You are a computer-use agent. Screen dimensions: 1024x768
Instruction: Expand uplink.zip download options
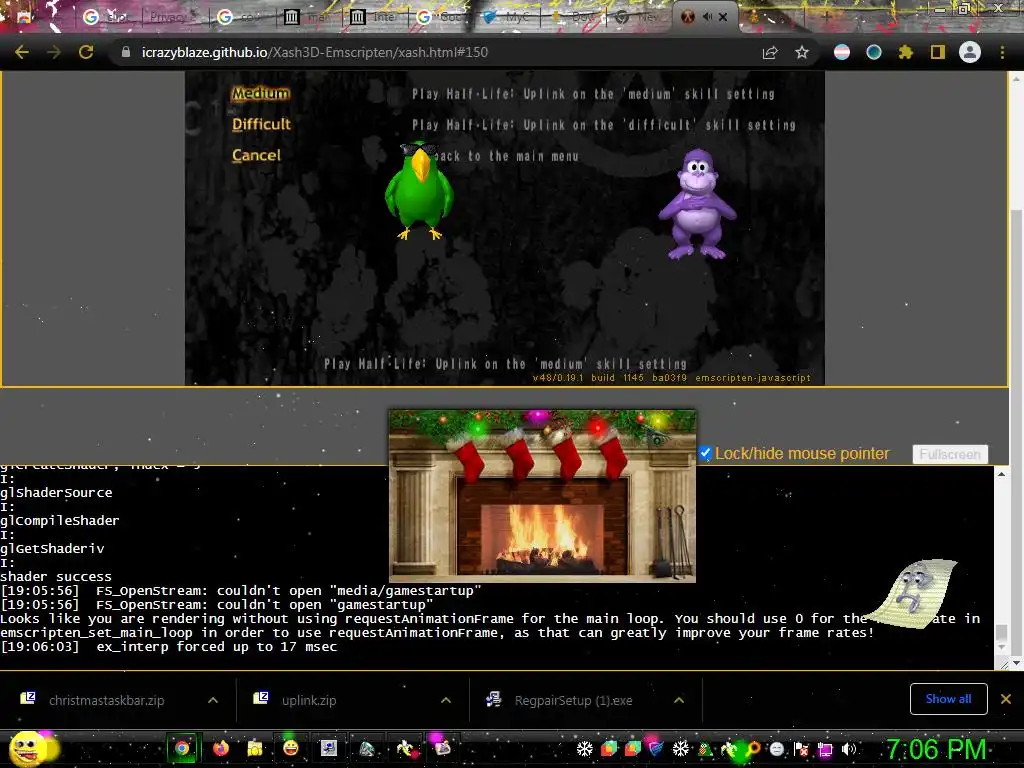[x=446, y=700]
